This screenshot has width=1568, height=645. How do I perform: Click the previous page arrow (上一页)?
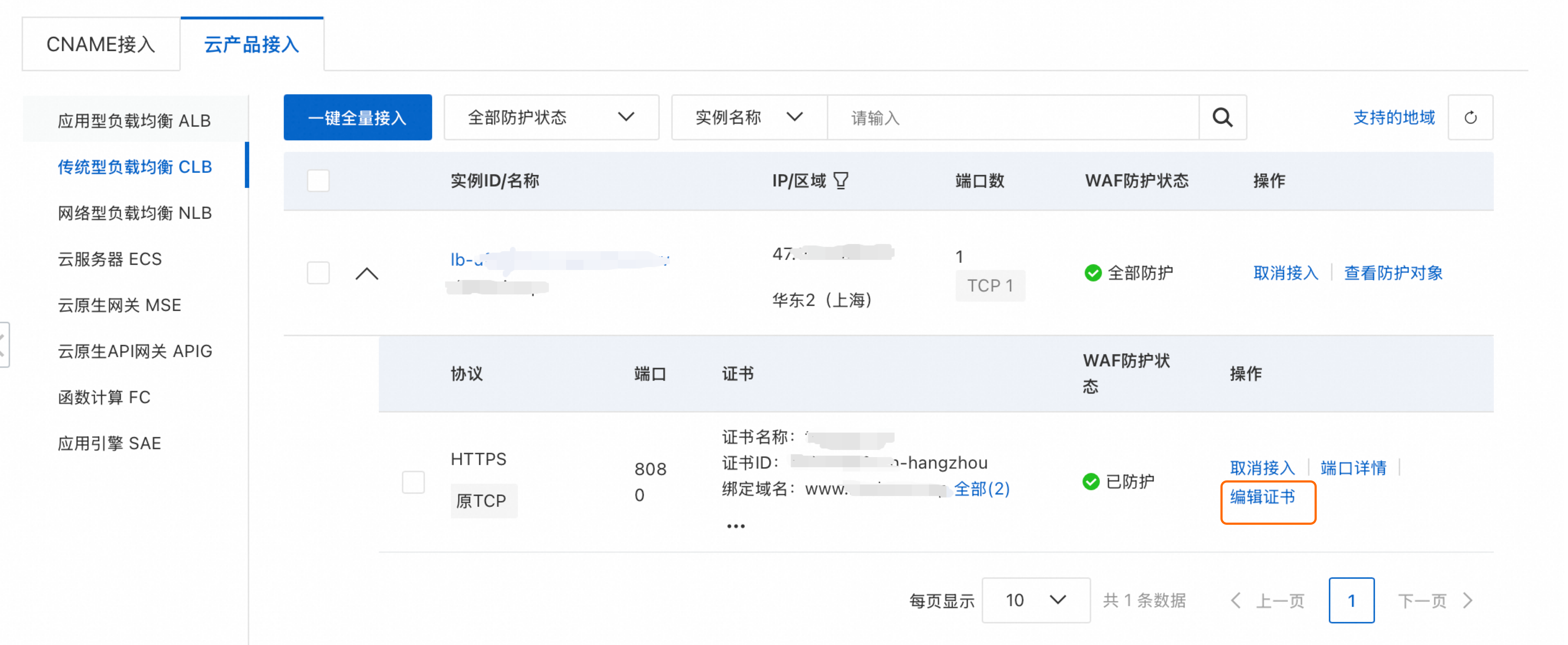pyautogui.click(x=1236, y=601)
